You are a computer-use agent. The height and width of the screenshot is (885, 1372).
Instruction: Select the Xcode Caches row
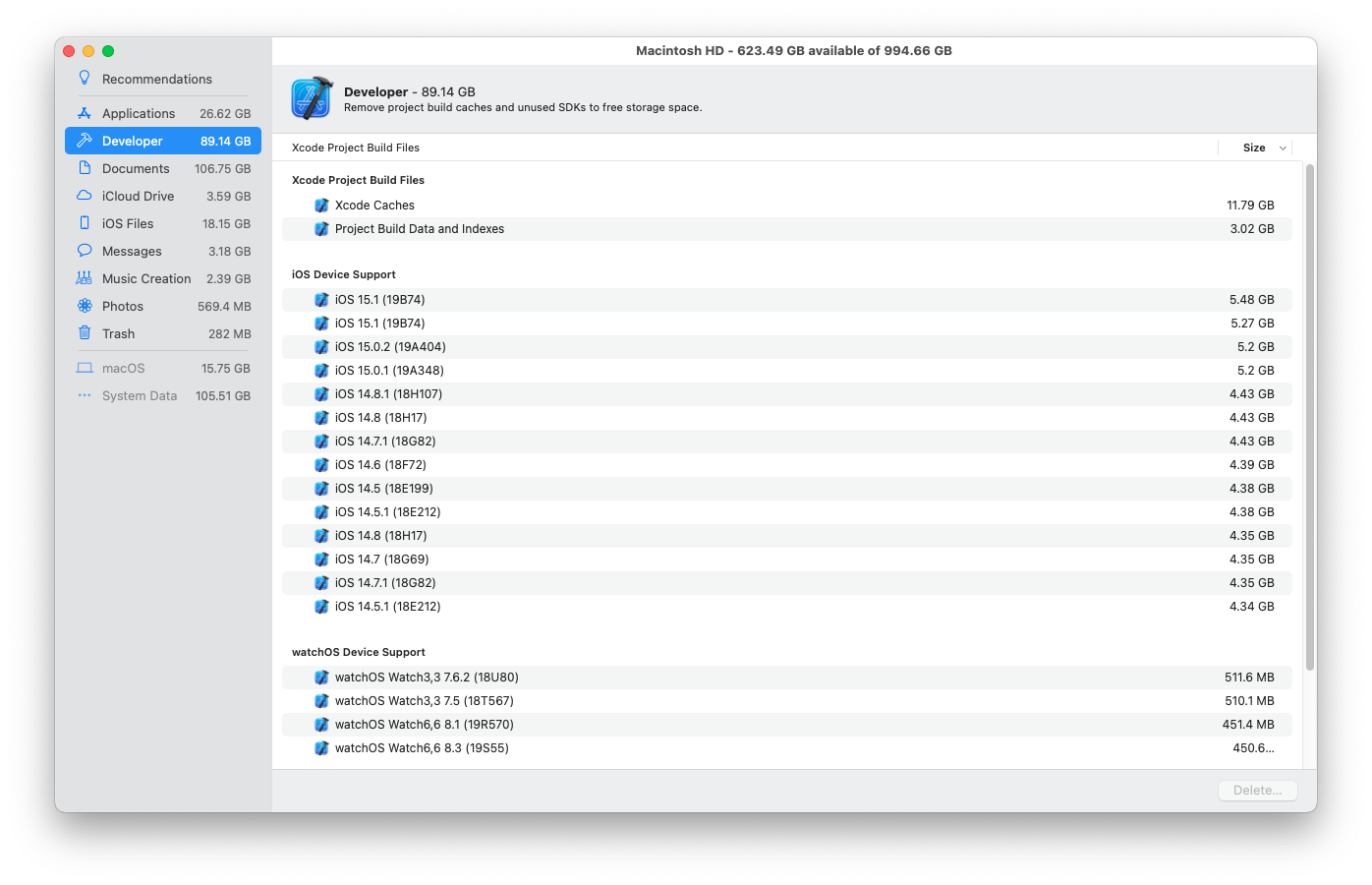coord(787,206)
